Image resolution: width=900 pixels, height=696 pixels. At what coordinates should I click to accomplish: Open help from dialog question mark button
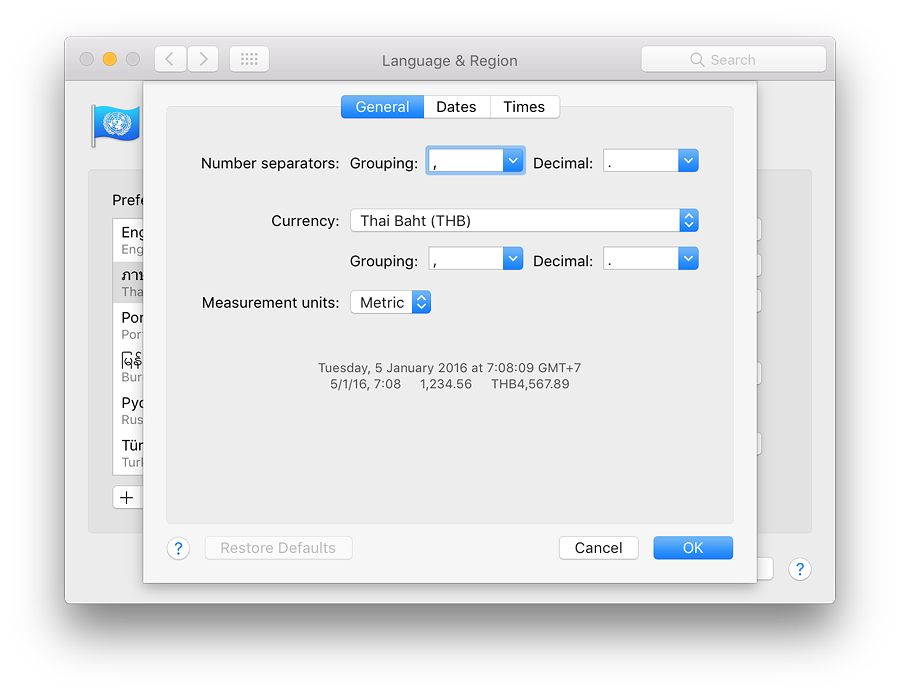coord(179,549)
